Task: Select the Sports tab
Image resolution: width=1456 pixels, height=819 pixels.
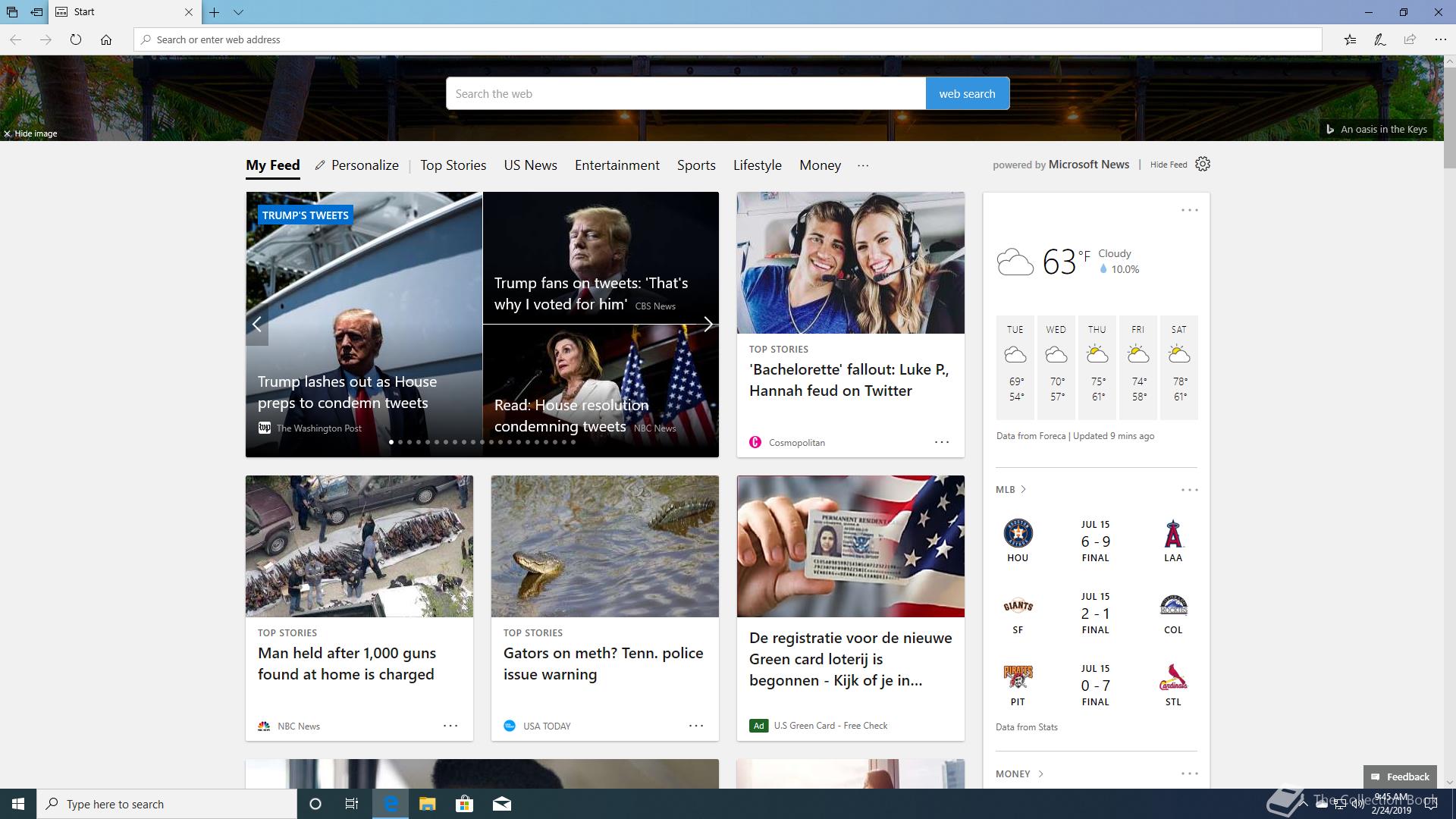Action: point(696,165)
